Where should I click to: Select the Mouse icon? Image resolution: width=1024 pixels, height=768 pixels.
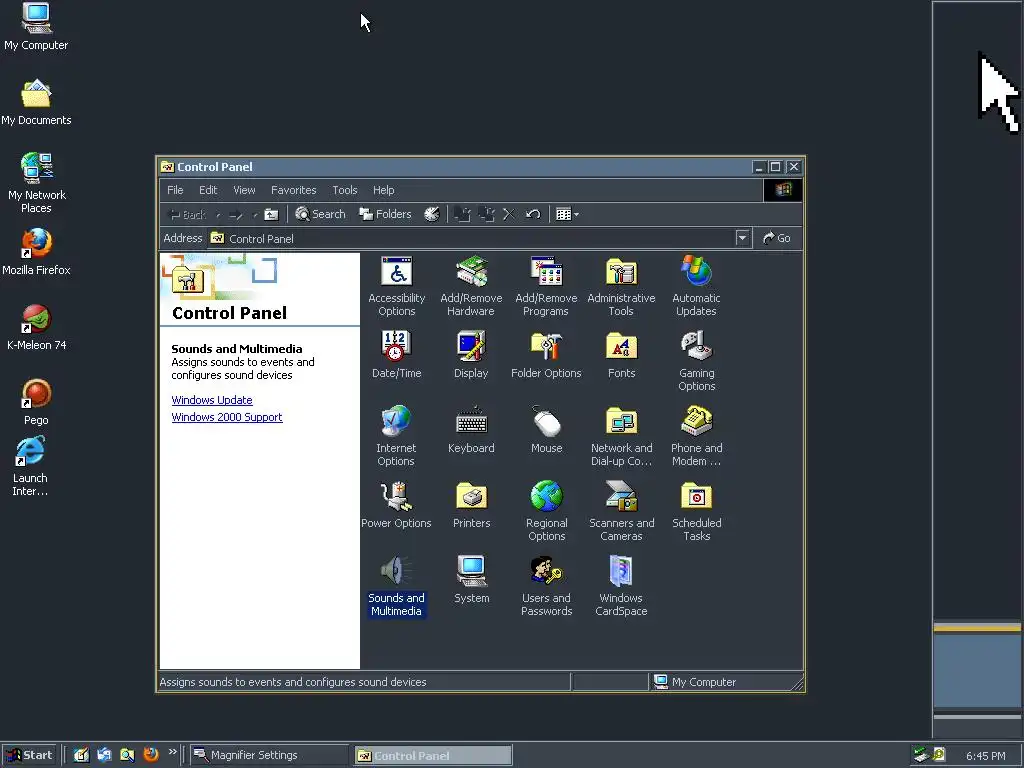tap(547, 430)
